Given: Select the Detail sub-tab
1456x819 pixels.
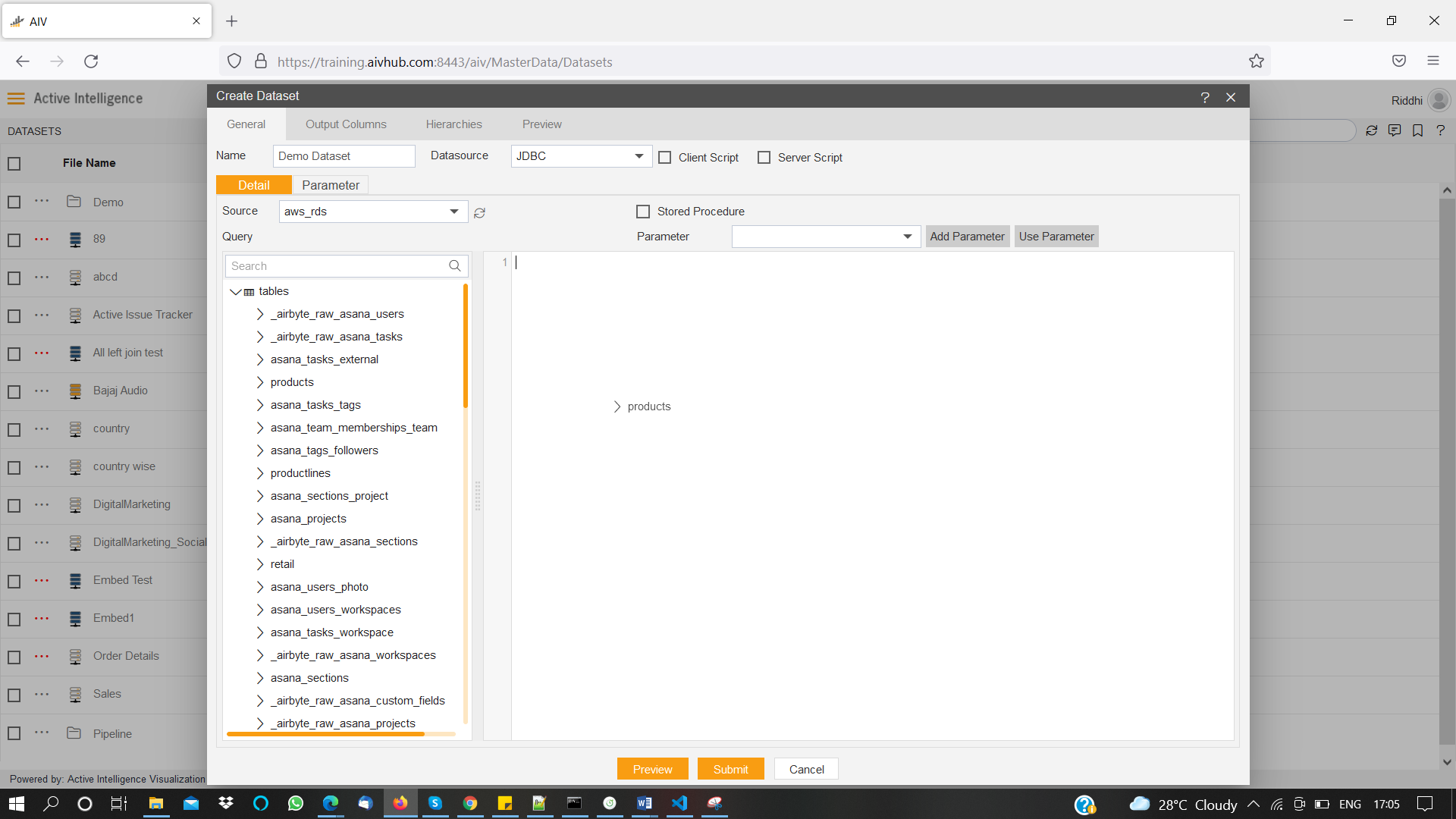Looking at the screenshot, I should click(x=254, y=185).
